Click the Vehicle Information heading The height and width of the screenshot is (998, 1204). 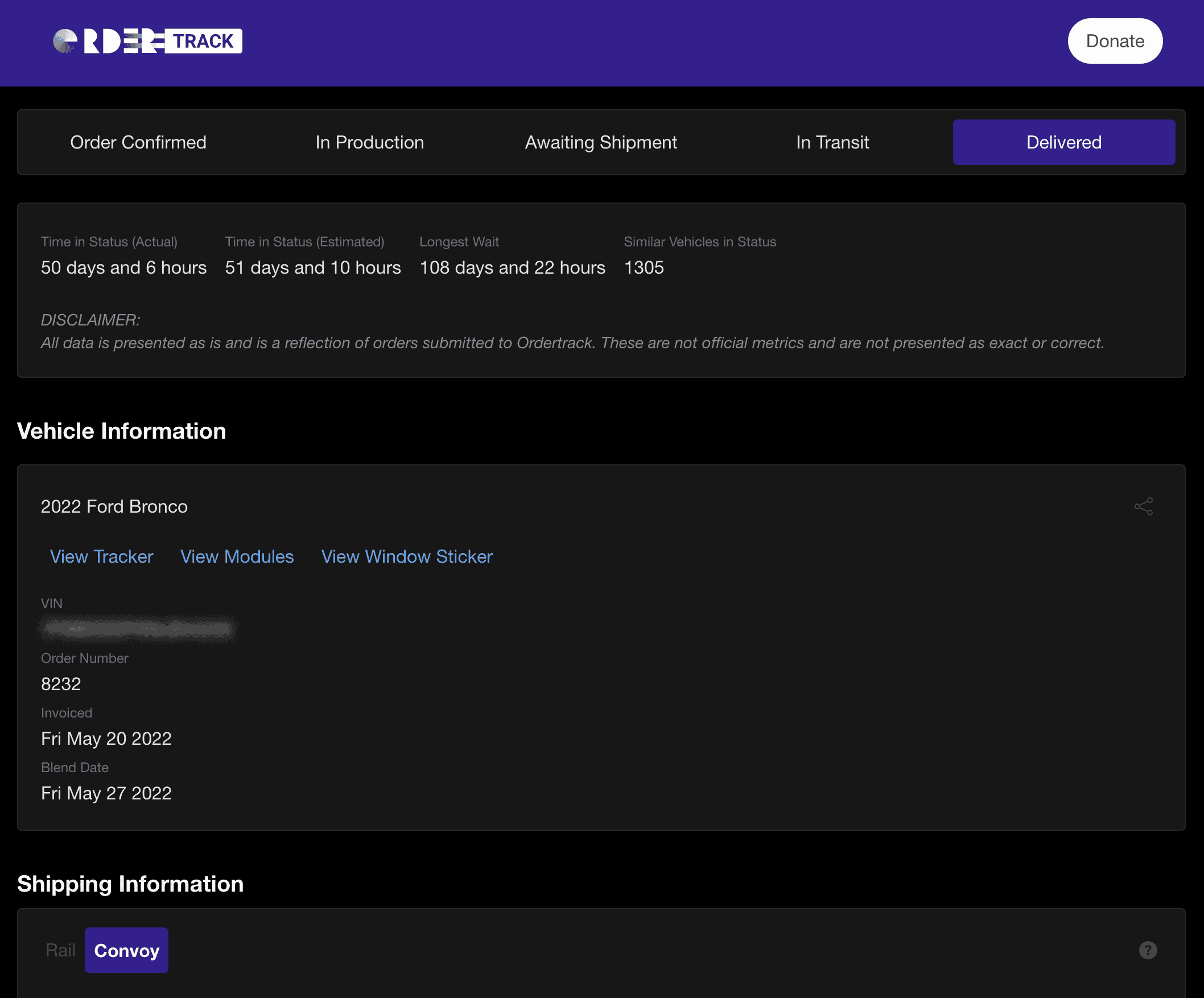click(x=122, y=431)
